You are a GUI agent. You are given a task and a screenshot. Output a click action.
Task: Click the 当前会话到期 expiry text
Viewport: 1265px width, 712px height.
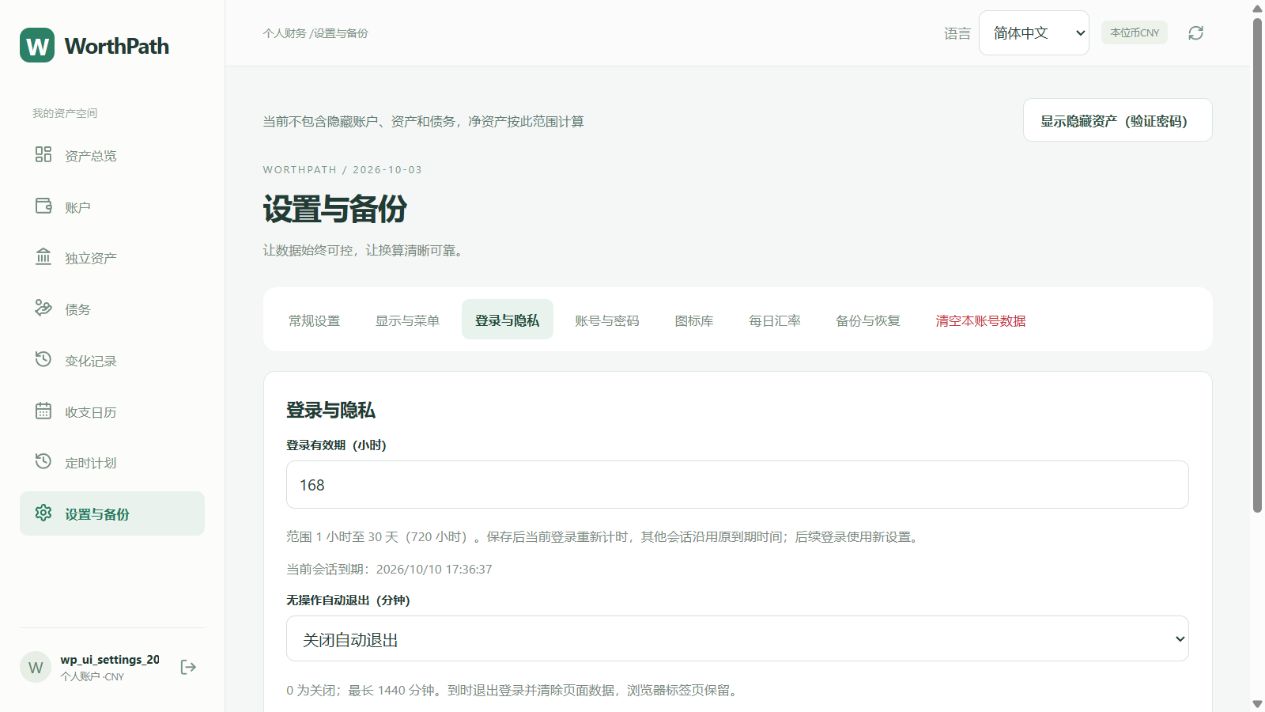(389, 569)
